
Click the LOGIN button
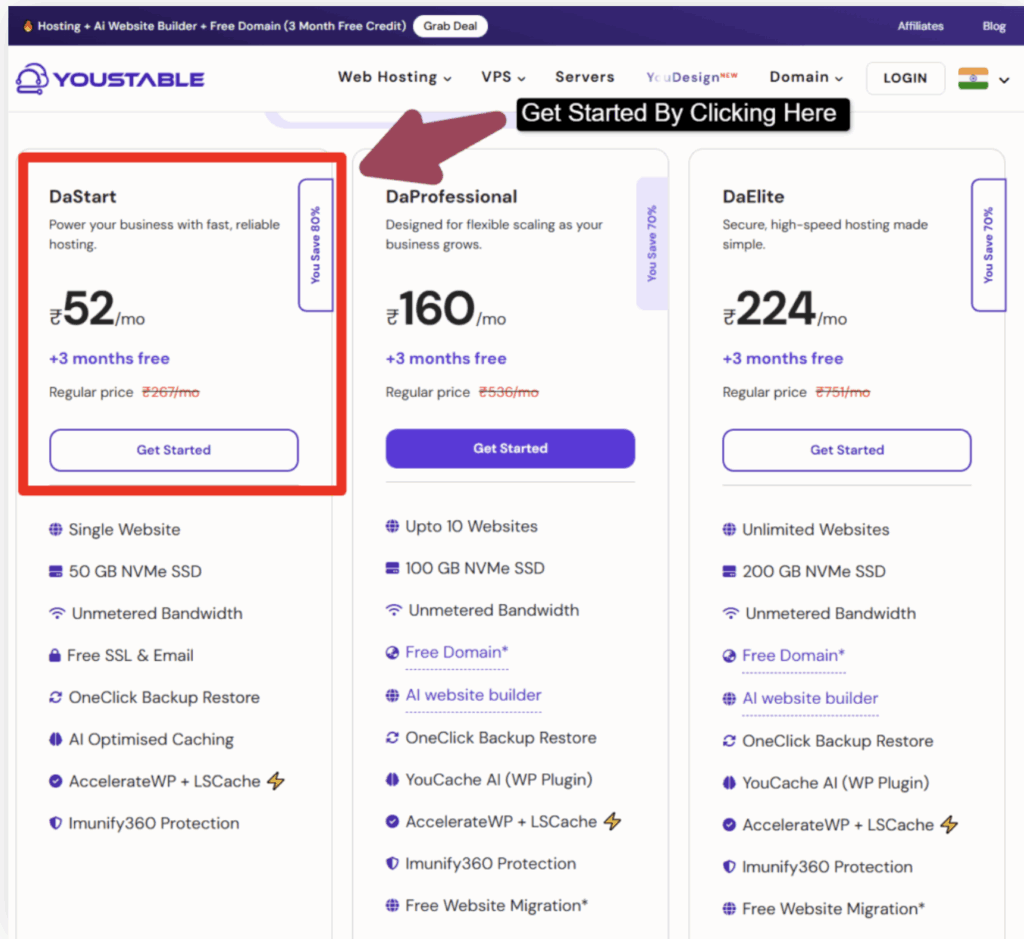pos(905,78)
